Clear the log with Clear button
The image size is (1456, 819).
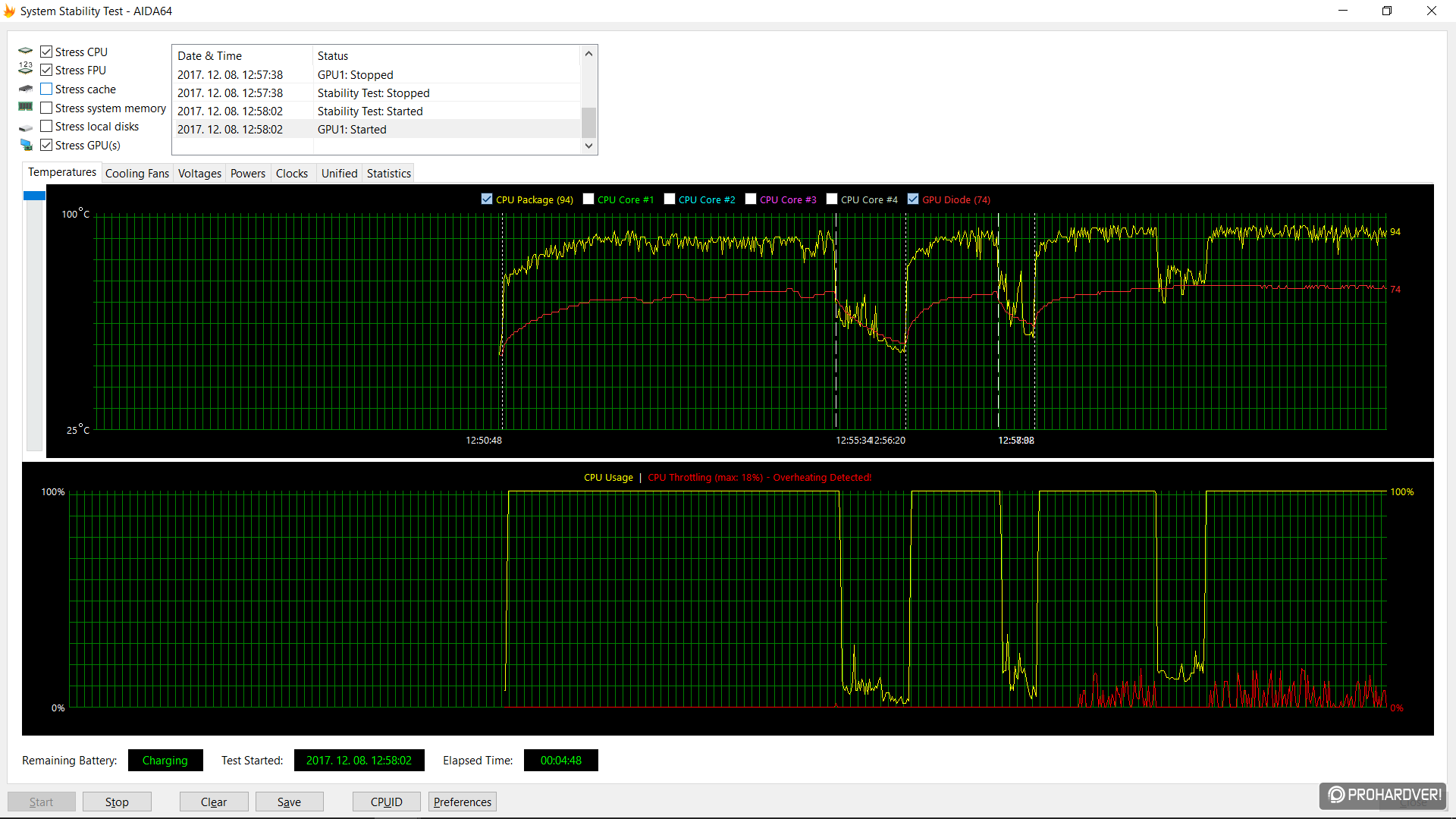(x=214, y=802)
